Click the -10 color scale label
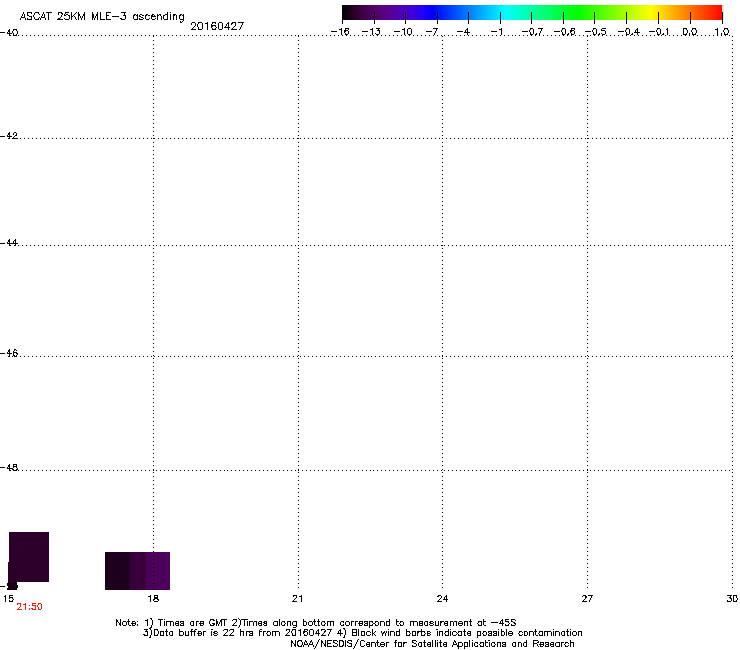This screenshot has width=740, height=650. (x=403, y=32)
